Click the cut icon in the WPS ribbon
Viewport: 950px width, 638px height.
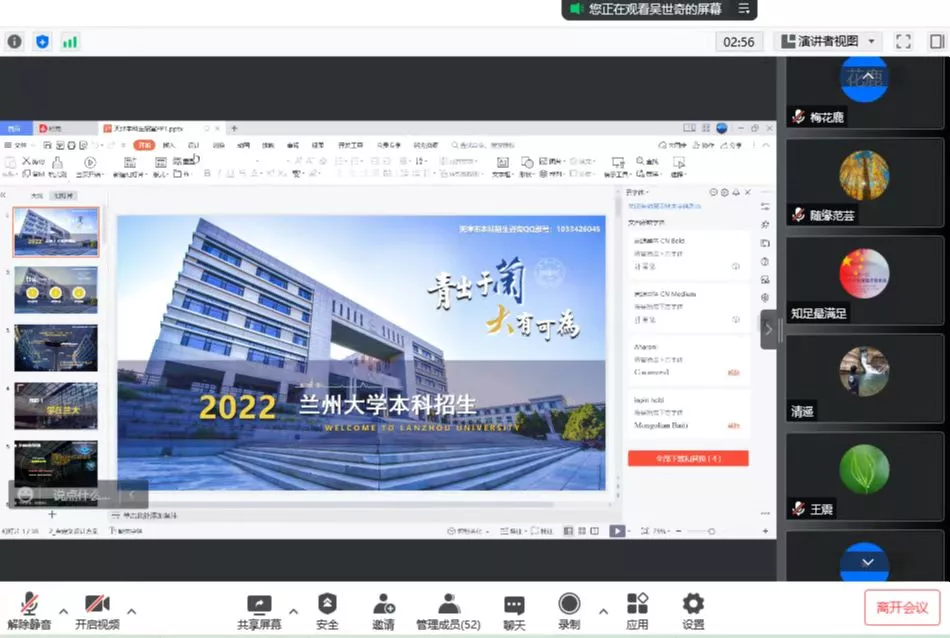tap(26, 161)
